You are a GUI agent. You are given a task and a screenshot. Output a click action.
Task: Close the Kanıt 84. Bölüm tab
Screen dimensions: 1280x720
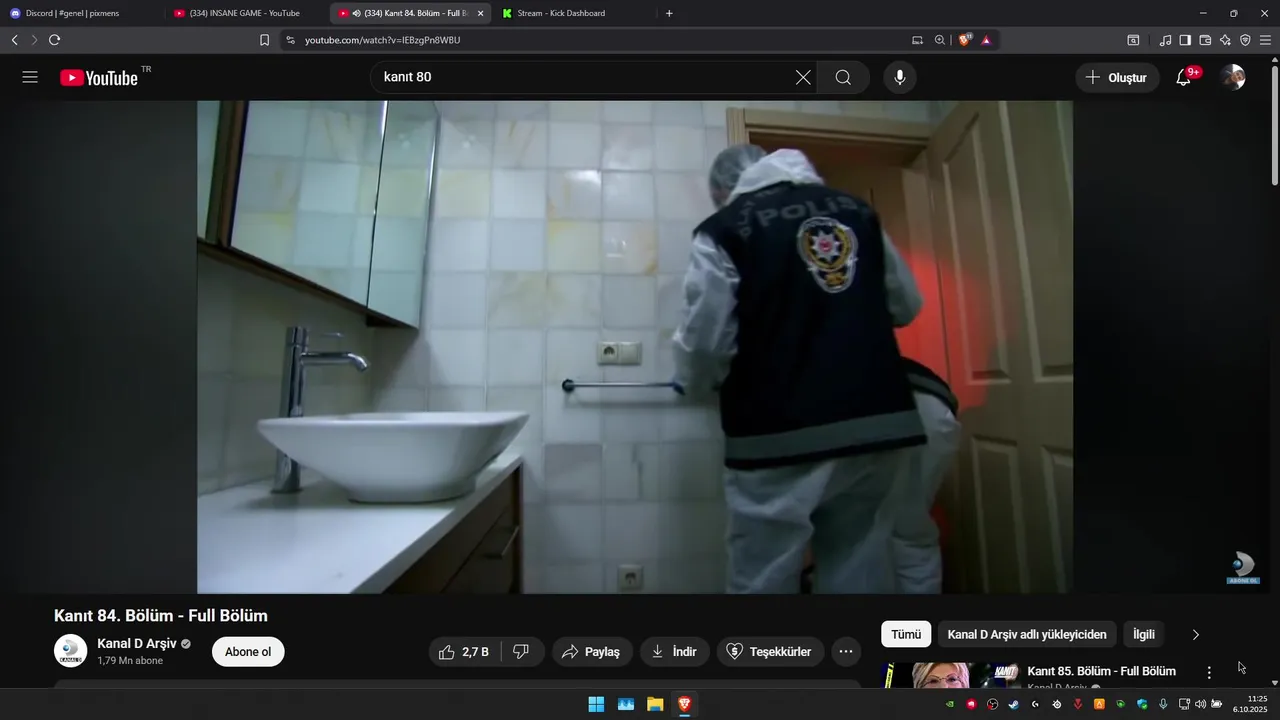(480, 13)
